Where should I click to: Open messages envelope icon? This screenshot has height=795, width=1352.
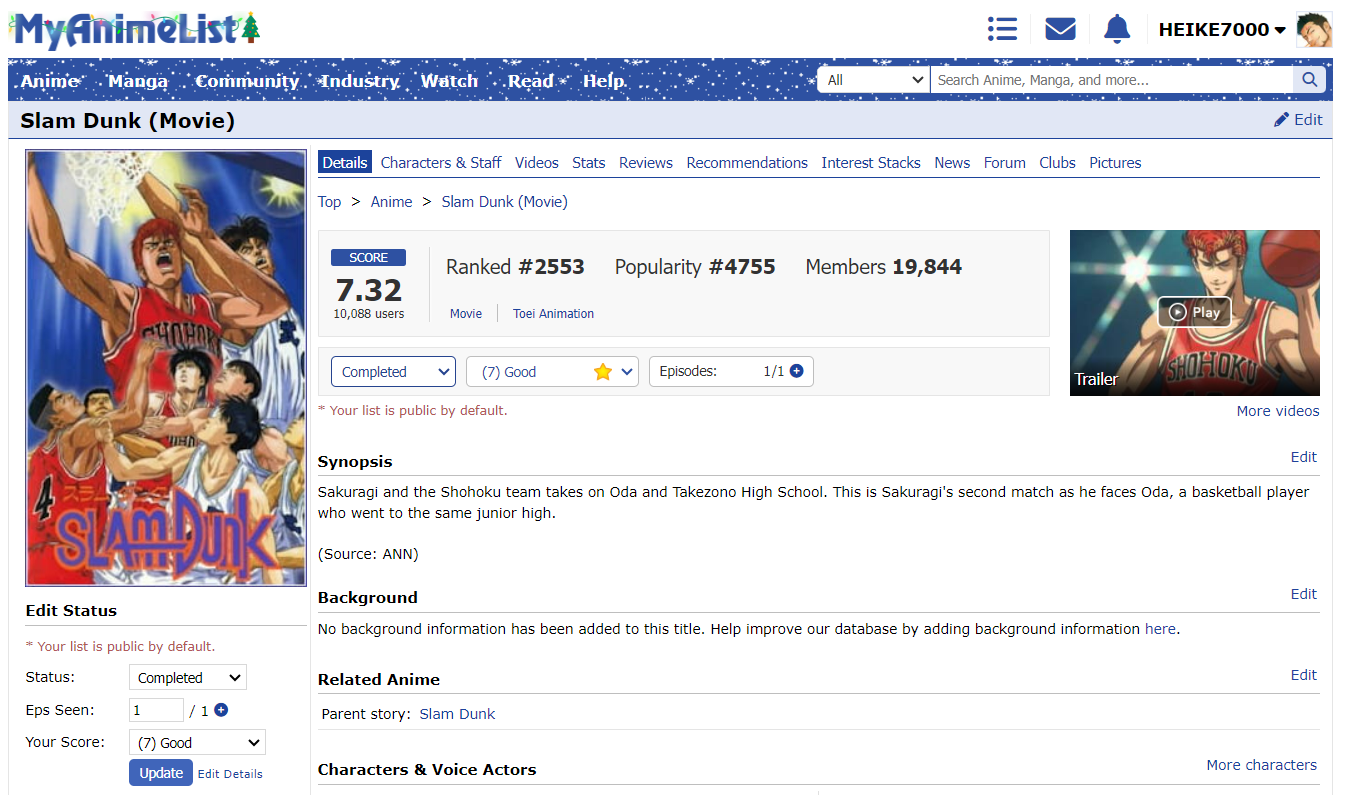1060,29
